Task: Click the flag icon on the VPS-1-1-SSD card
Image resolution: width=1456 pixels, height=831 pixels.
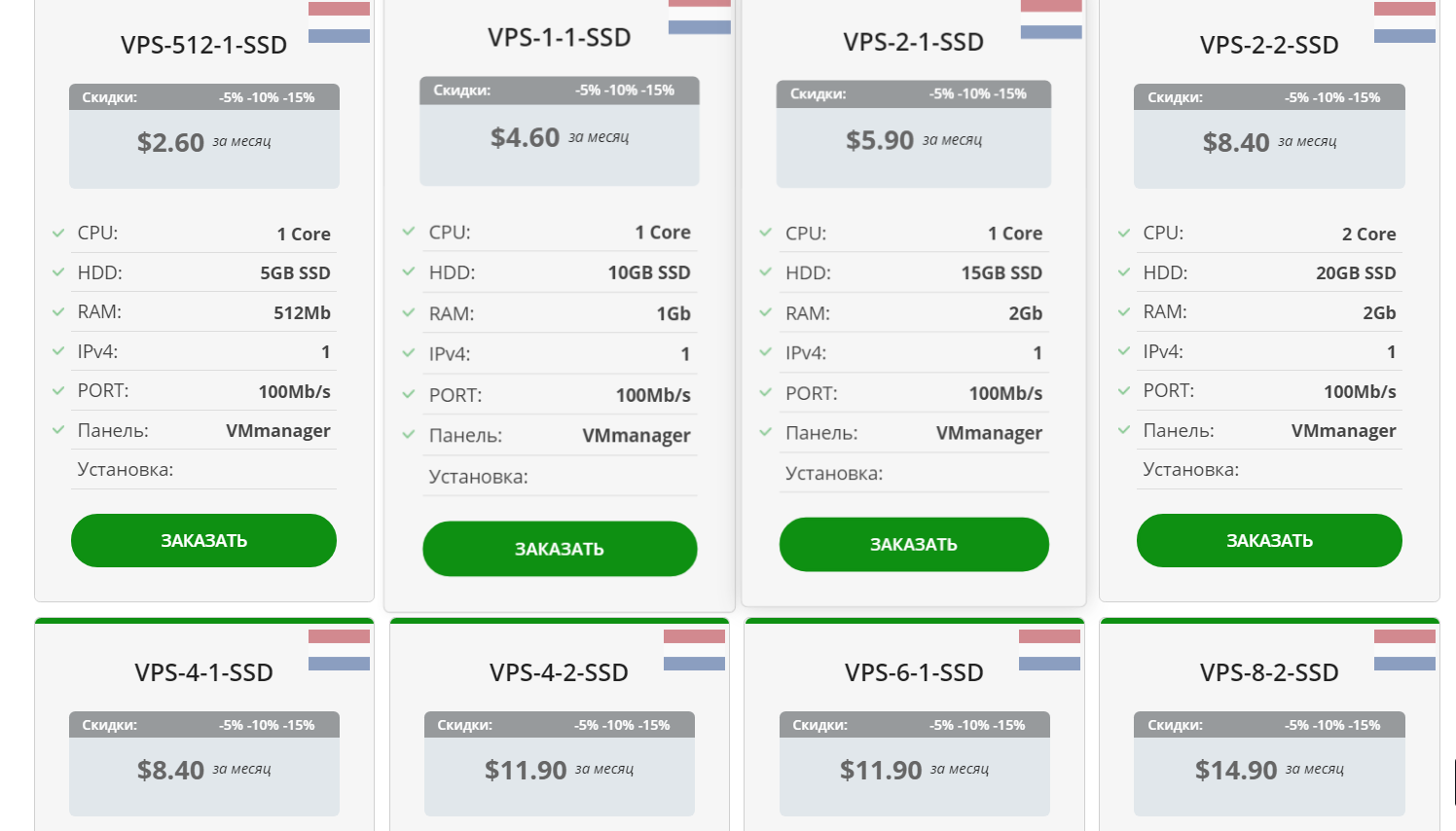Action: (699, 15)
